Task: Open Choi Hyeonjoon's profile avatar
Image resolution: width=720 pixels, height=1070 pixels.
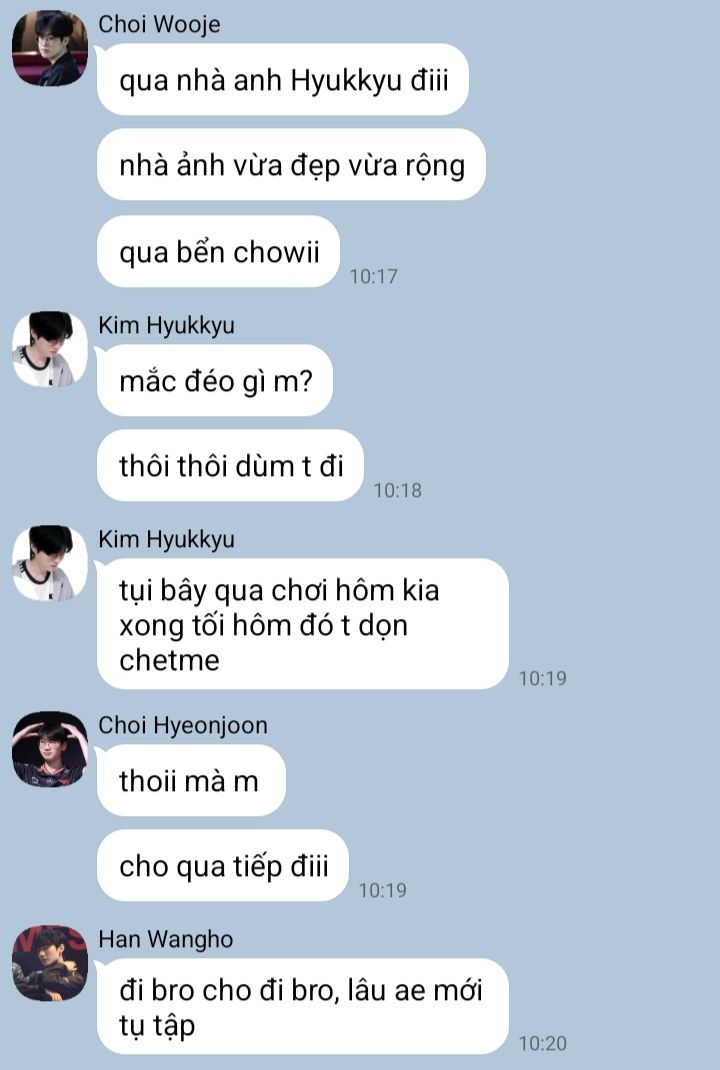Action: pos(50,749)
